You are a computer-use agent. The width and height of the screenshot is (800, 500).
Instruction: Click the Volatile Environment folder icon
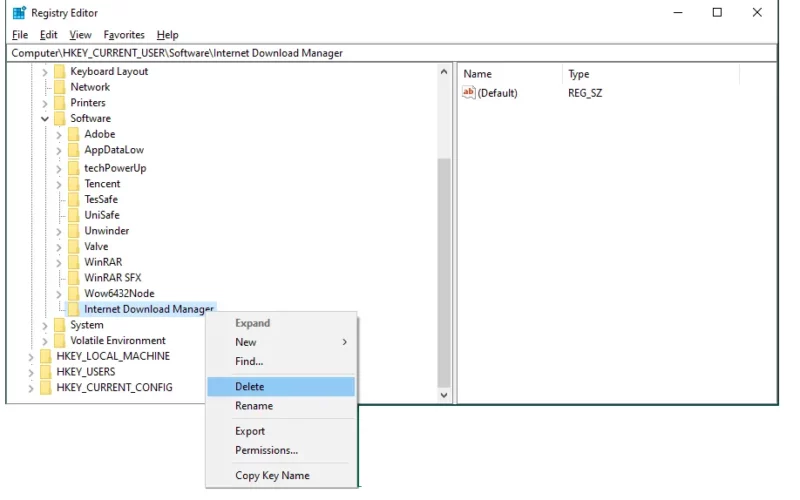coord(60,341)
